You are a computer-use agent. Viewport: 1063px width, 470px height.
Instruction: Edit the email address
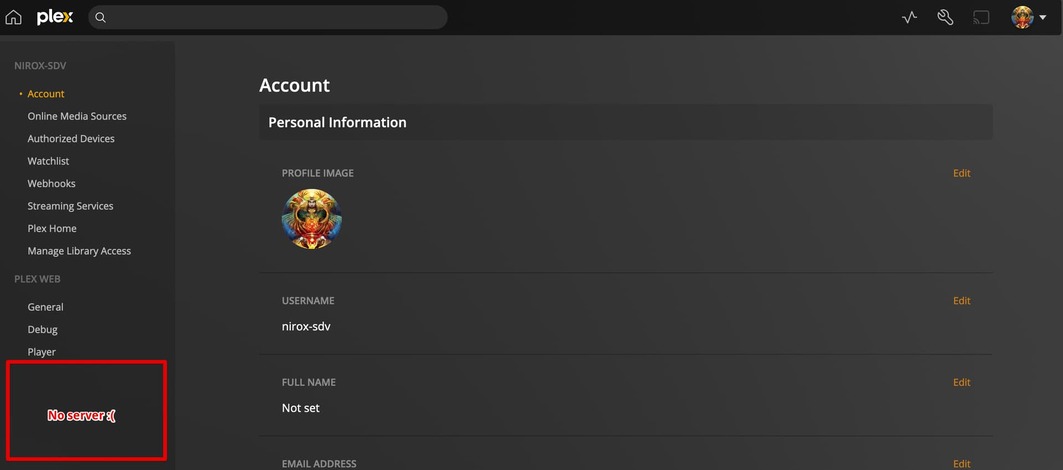pyautogui.click(x=961, y=463)
